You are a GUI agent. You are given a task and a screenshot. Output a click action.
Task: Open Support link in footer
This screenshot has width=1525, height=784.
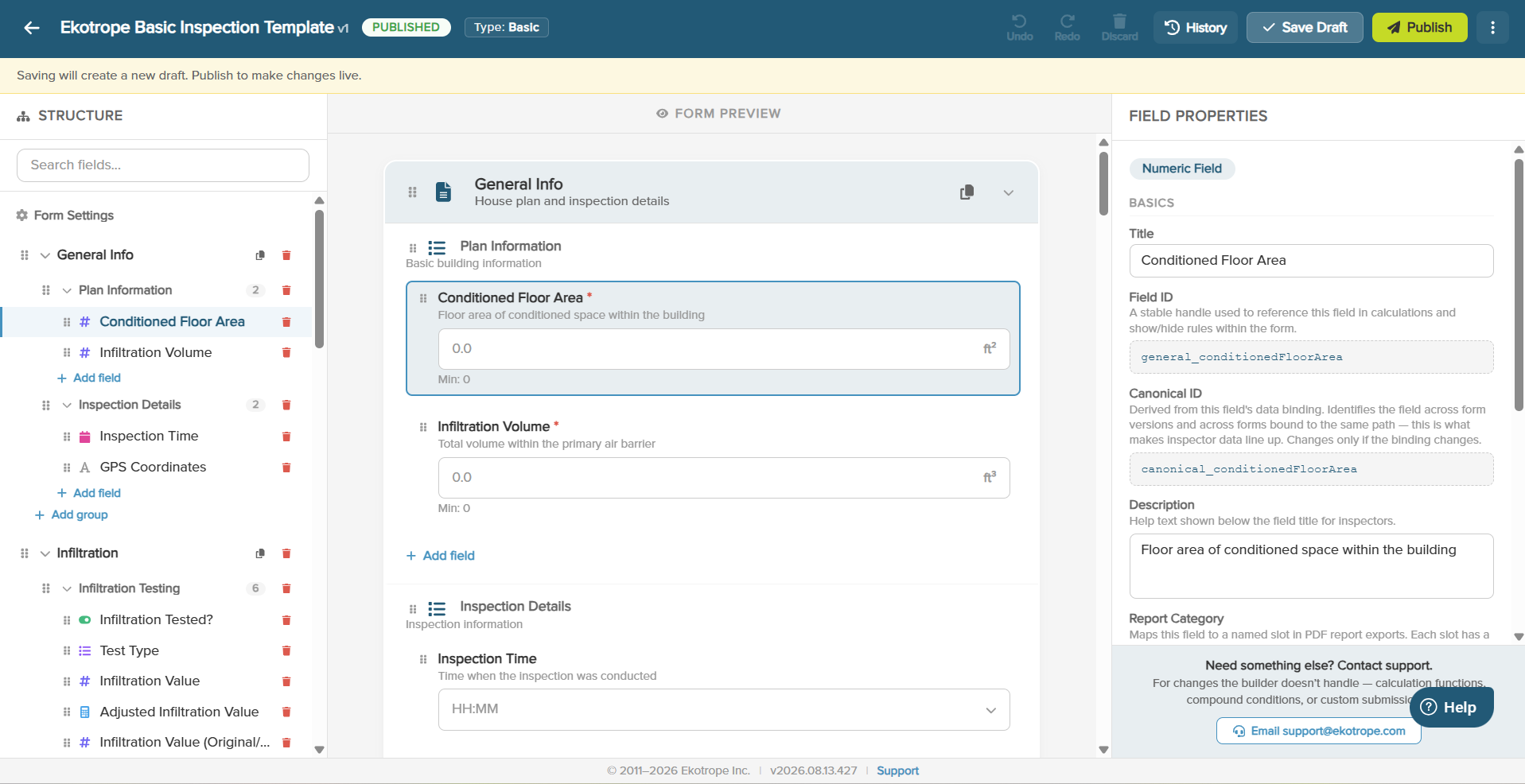pos(897,770)
